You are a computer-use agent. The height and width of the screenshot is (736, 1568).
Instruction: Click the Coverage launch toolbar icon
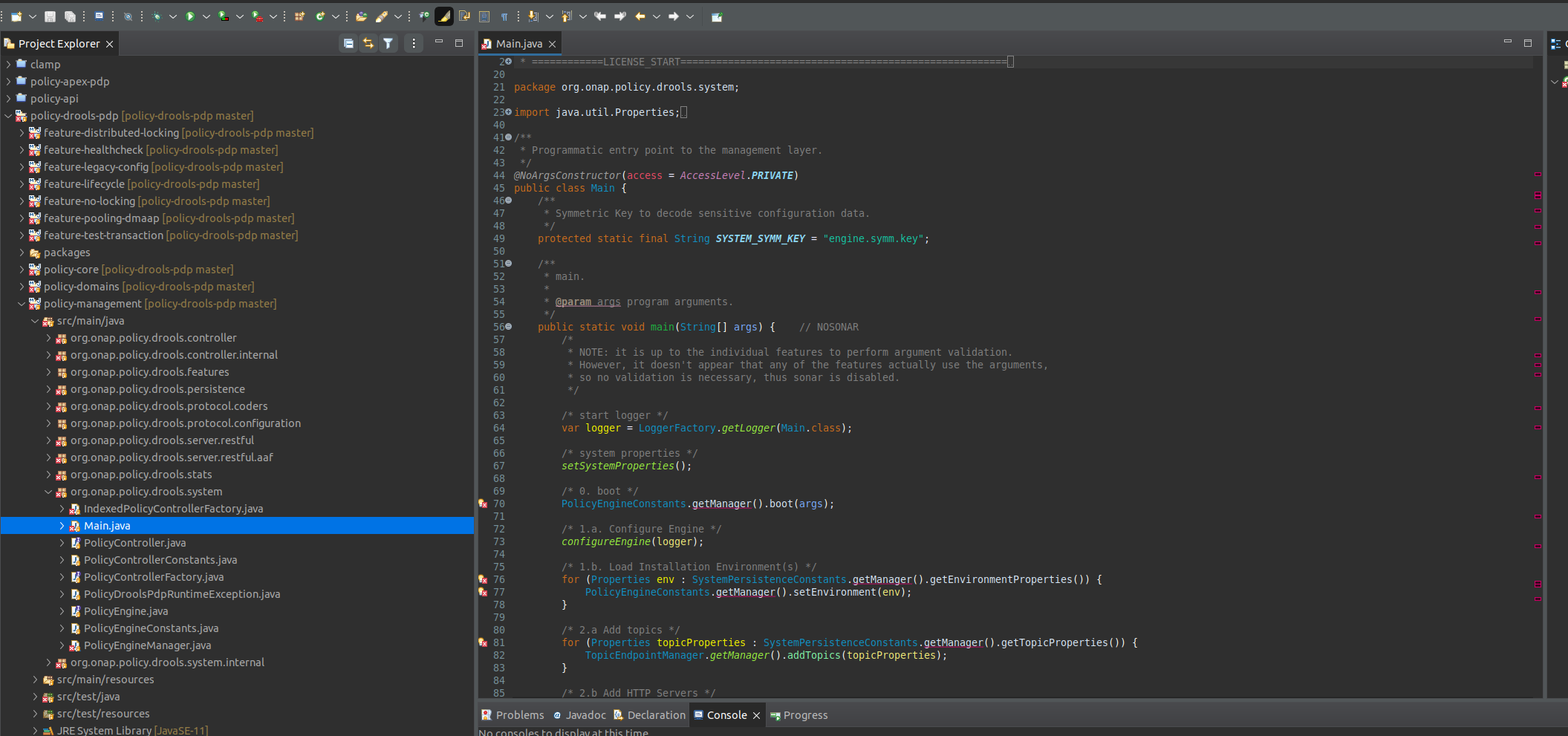coord(224,16)
